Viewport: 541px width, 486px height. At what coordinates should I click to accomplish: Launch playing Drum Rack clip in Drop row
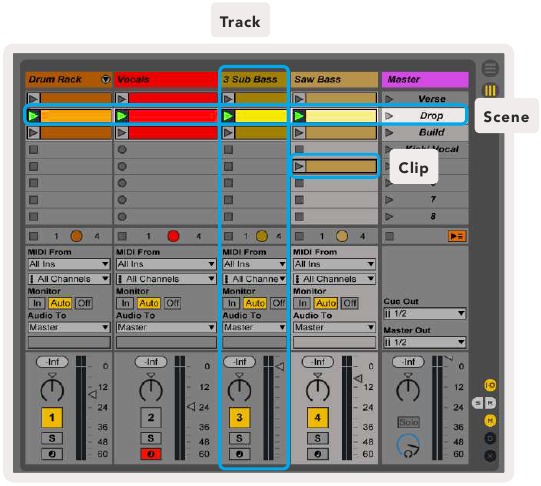pos(33,116)
